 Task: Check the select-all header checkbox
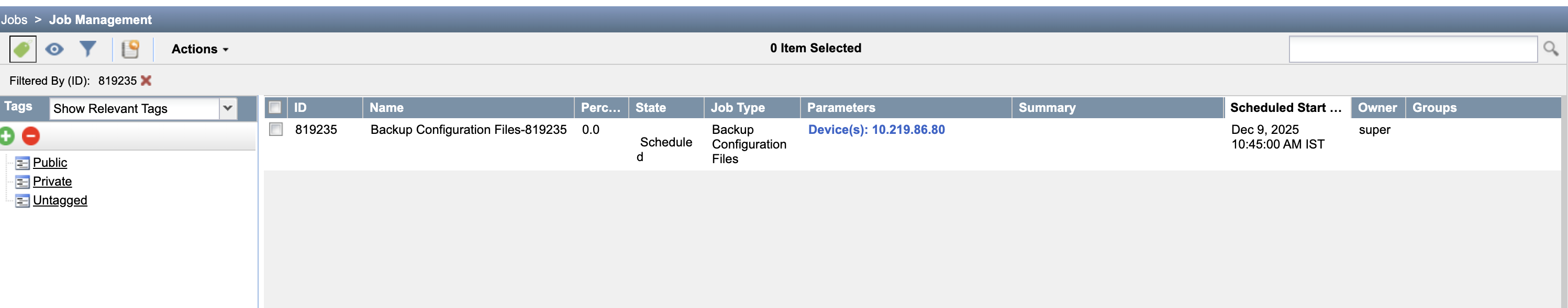click(x=275, y=108)
